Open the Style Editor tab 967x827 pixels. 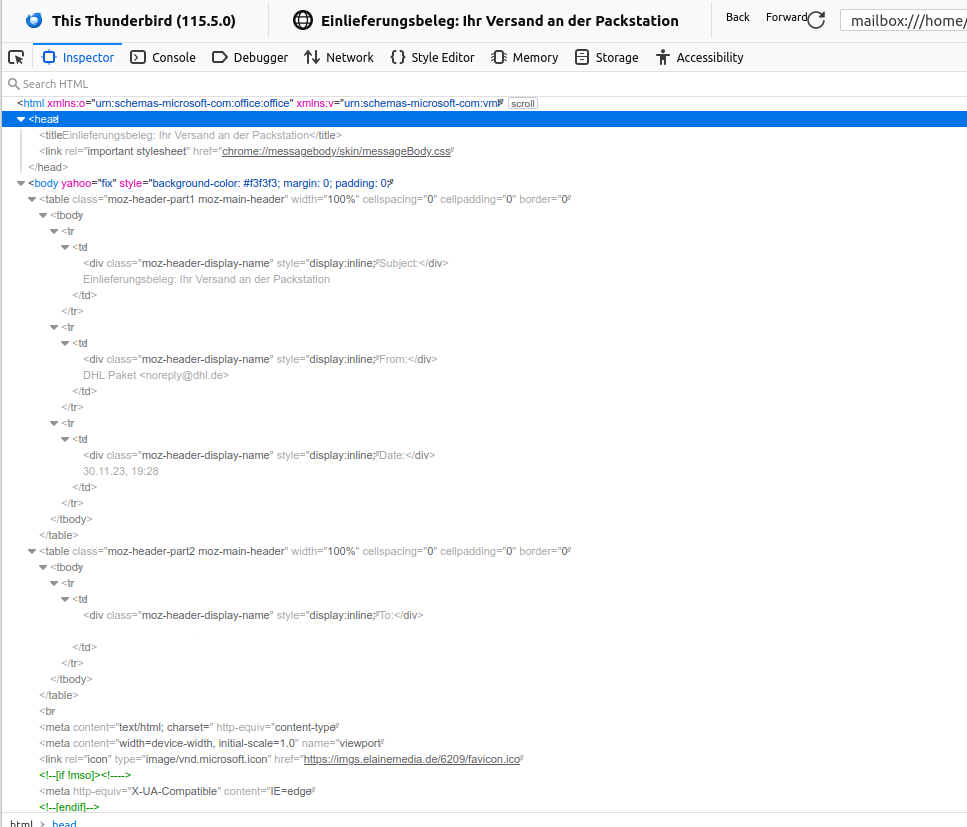tap(432, 57)
